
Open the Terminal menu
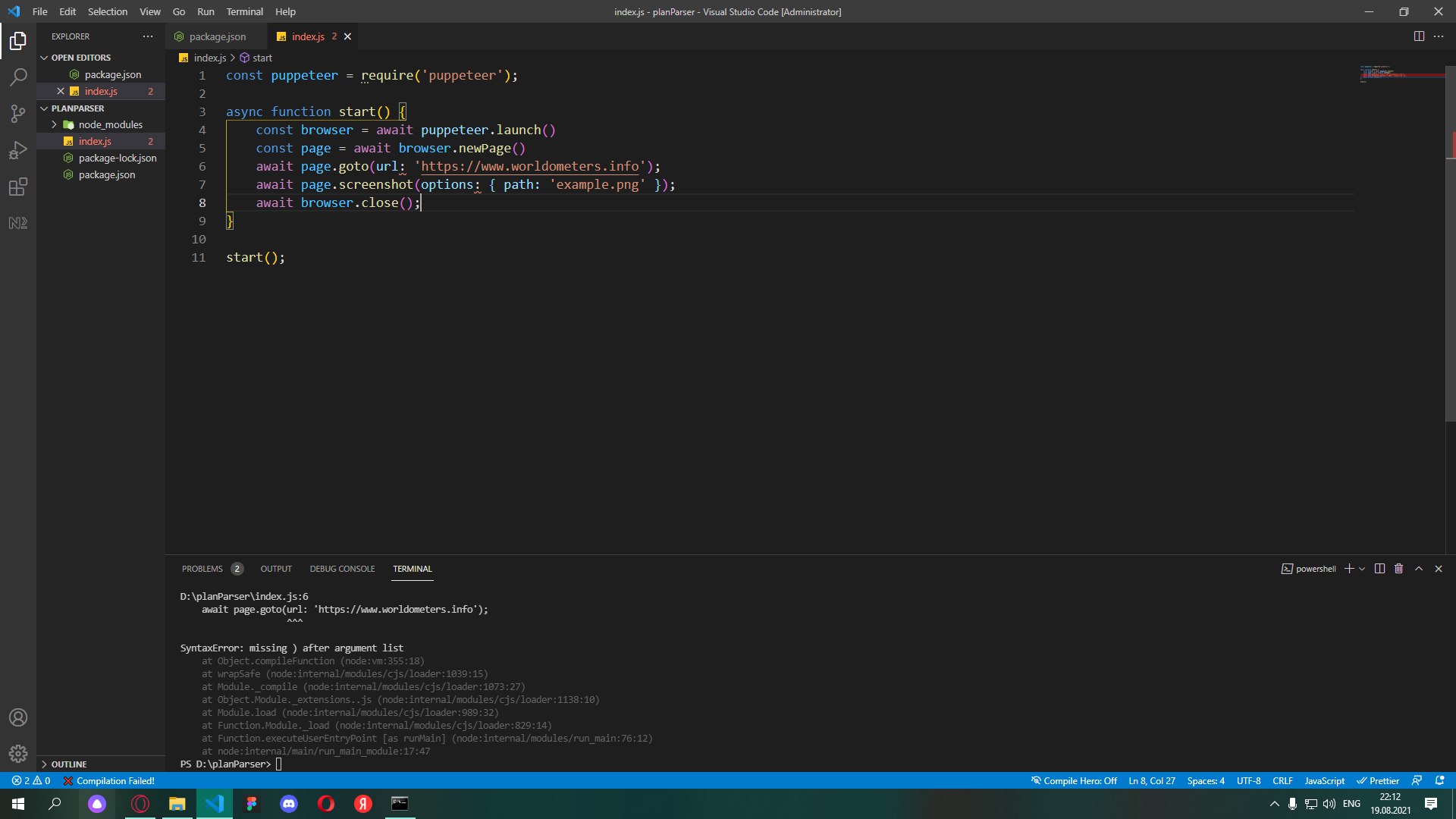click(244, 11)
